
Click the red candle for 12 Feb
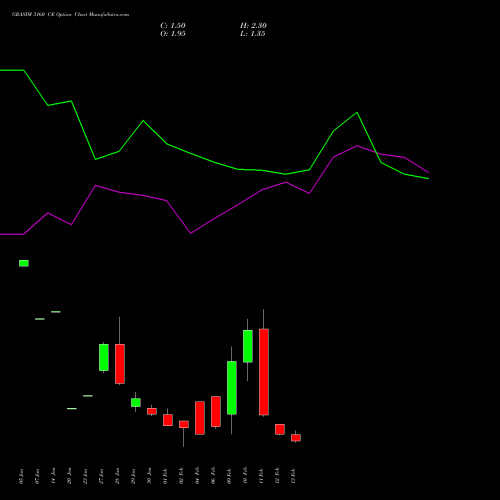280,429
